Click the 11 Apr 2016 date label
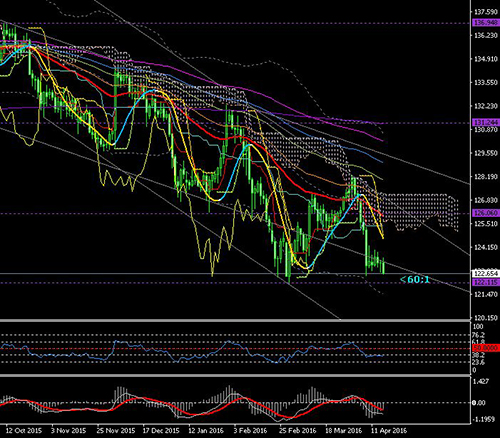Image resolution: width=500 pixels, height=438 pixels. [389, 430]
